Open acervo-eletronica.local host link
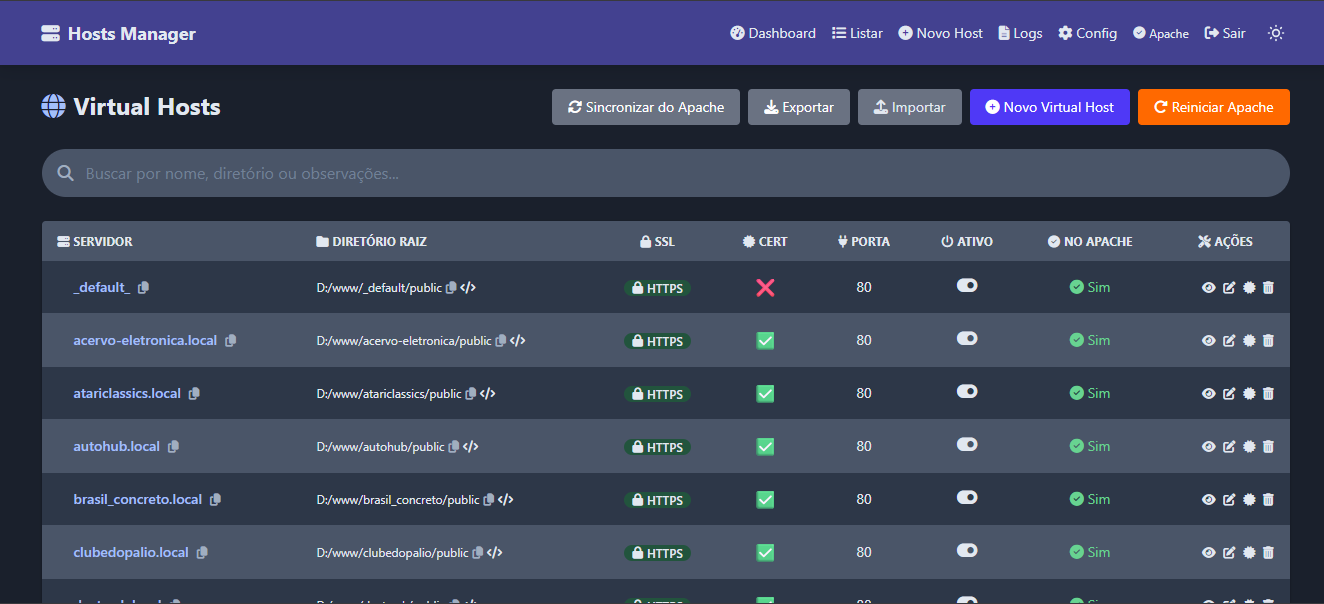1324x604 pixels. pyautogui.click(x=145, y=341)
